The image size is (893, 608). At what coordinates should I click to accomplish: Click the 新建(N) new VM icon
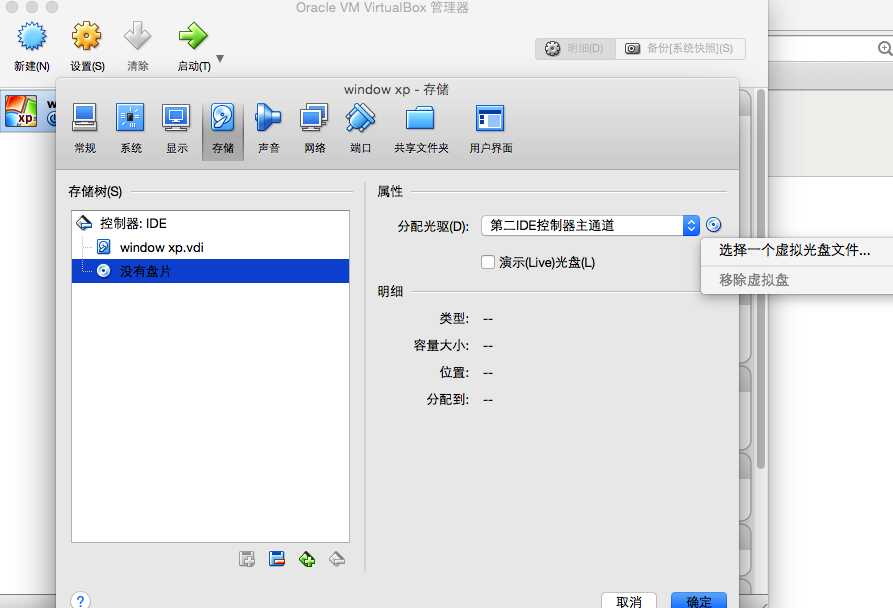[x=32, y=37]
